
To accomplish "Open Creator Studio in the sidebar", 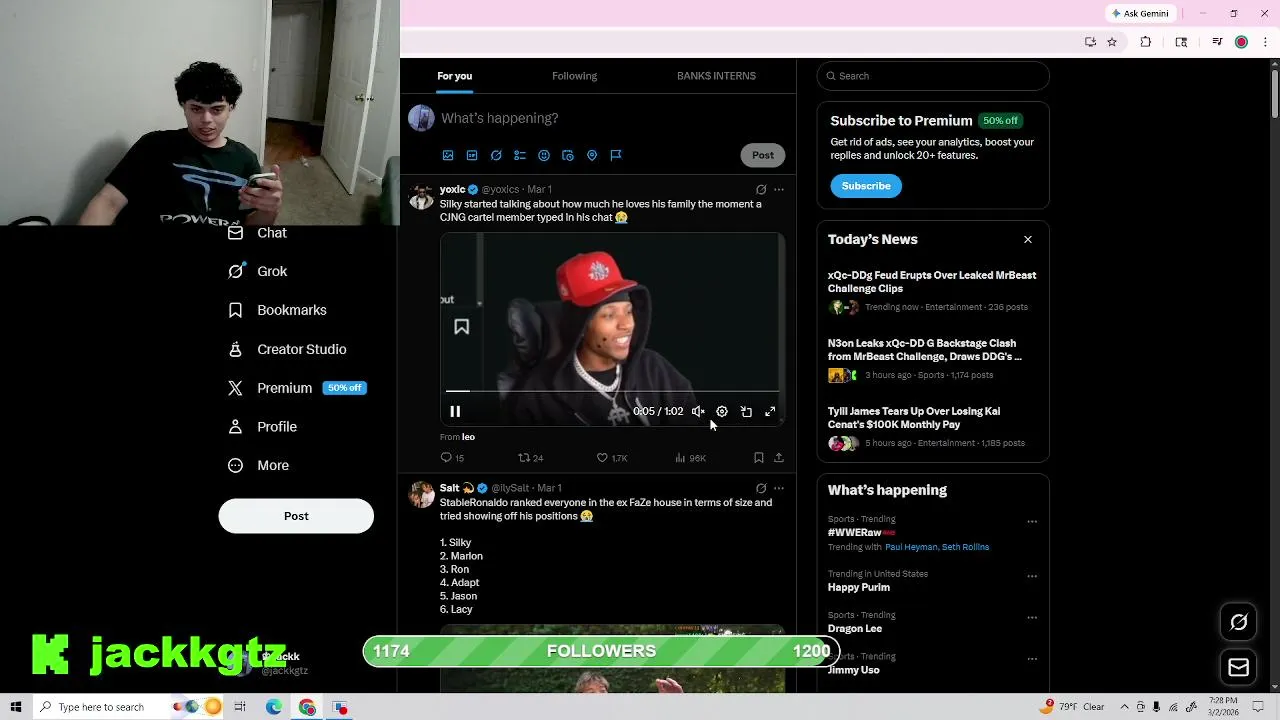I will (x=286, y=349).
